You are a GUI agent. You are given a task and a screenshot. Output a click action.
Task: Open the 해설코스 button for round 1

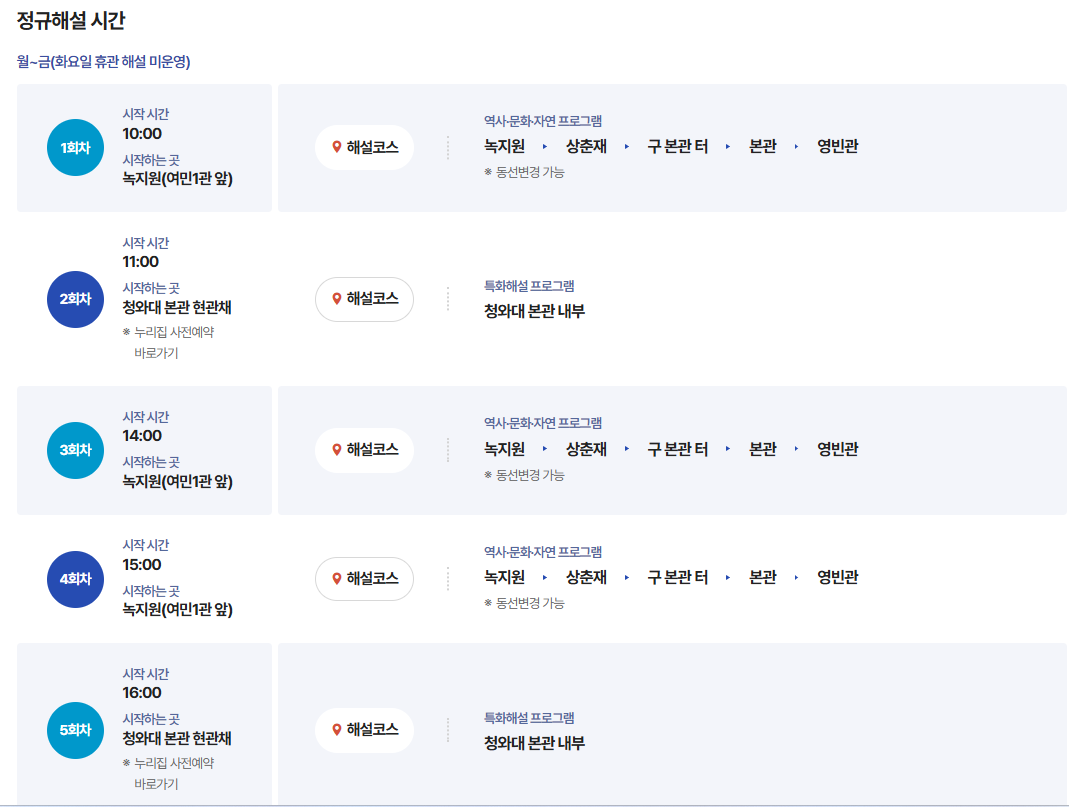364,147
